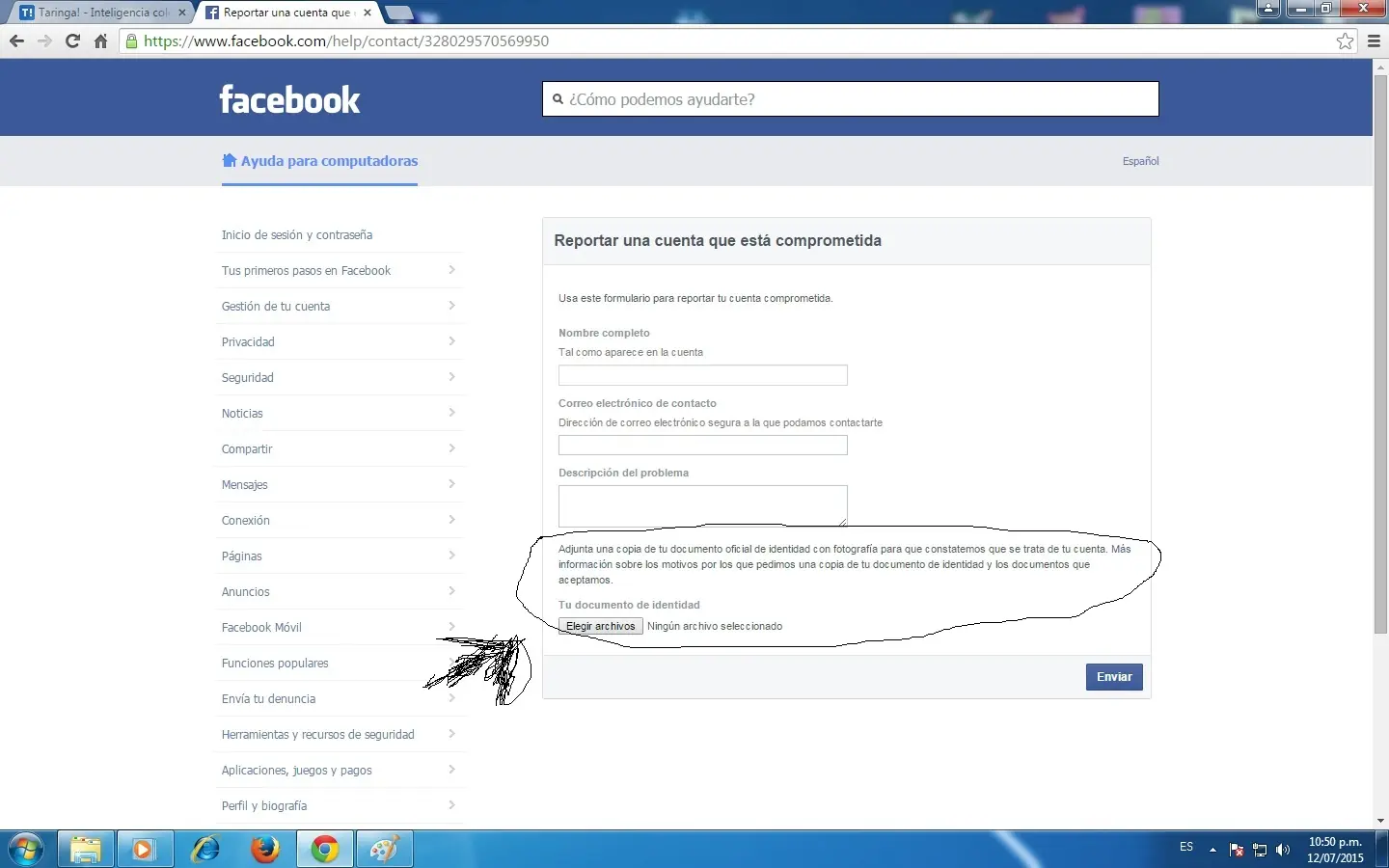Expand the Páginas section chevron
Screen dimensions: 1389x868
(451, 556)
